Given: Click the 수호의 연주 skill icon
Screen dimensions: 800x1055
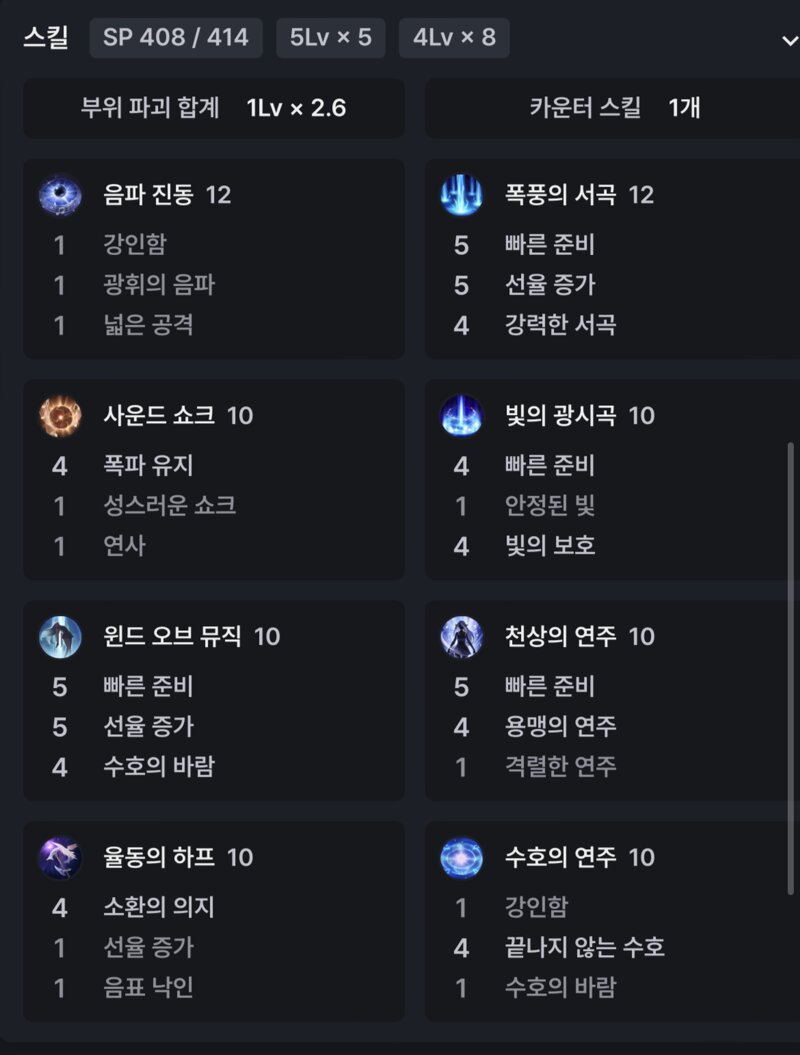Looking at the screenshot, I should [462, 858].
